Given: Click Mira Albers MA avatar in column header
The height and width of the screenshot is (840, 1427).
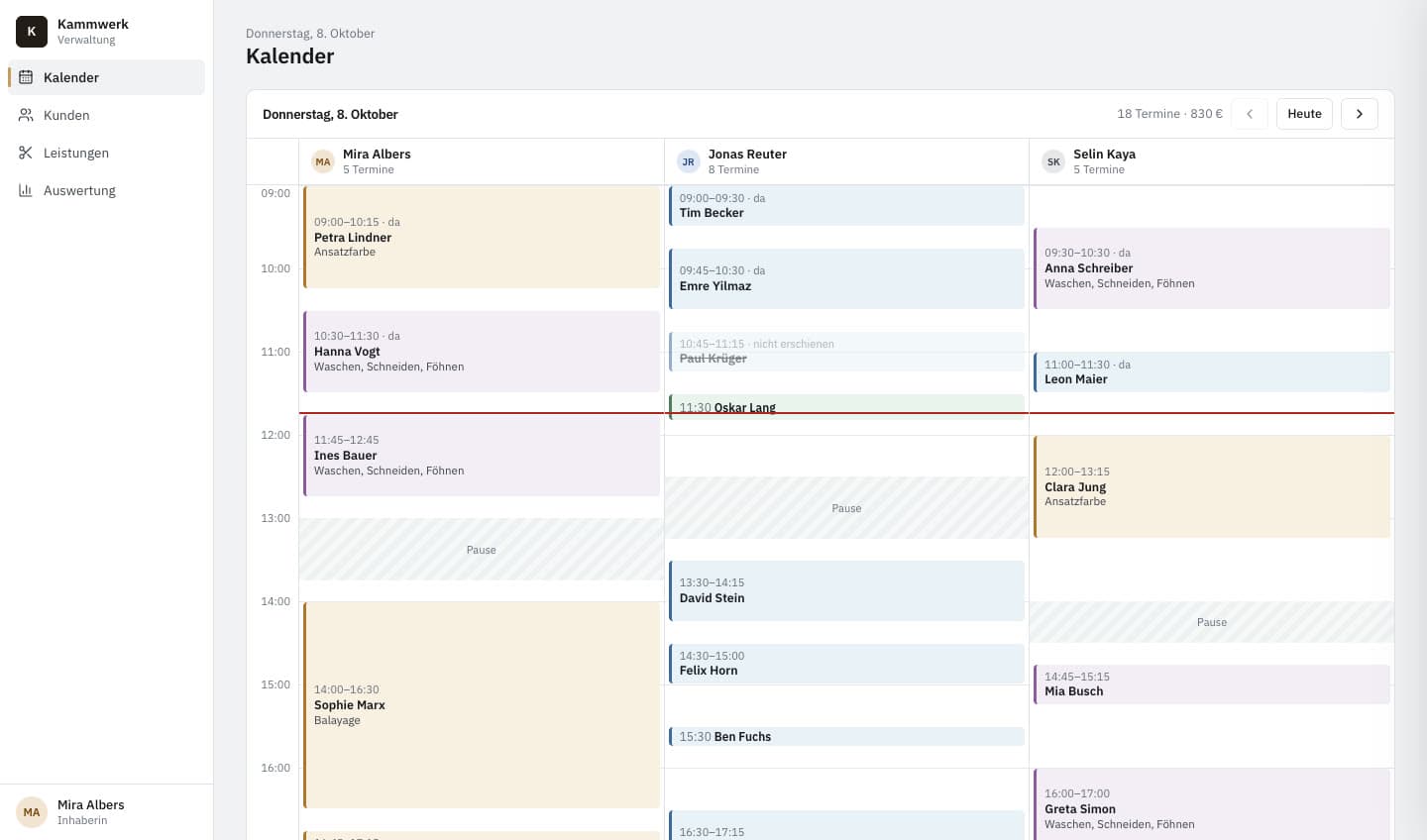Looking at the screenshot, I should 323,161.
